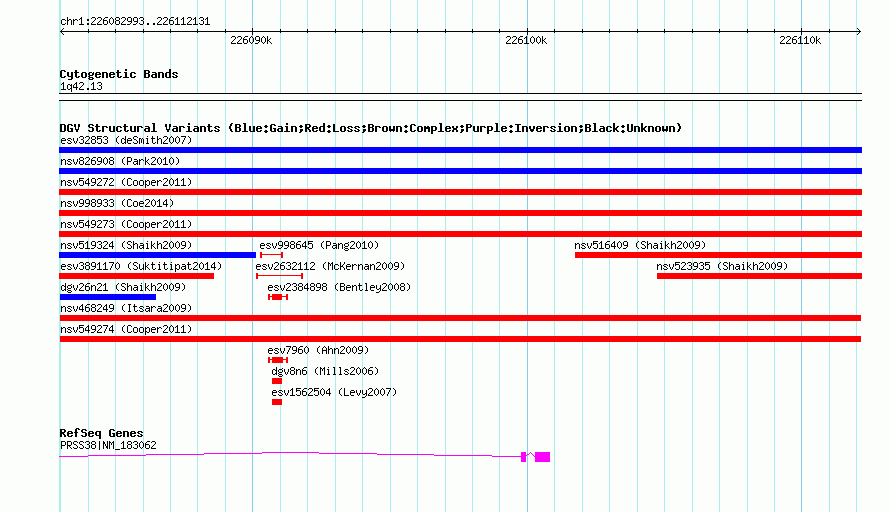This screenshot has height=512, width=890.
Task: Select the blue esv32853 gain bar
Action: point(460,150)
